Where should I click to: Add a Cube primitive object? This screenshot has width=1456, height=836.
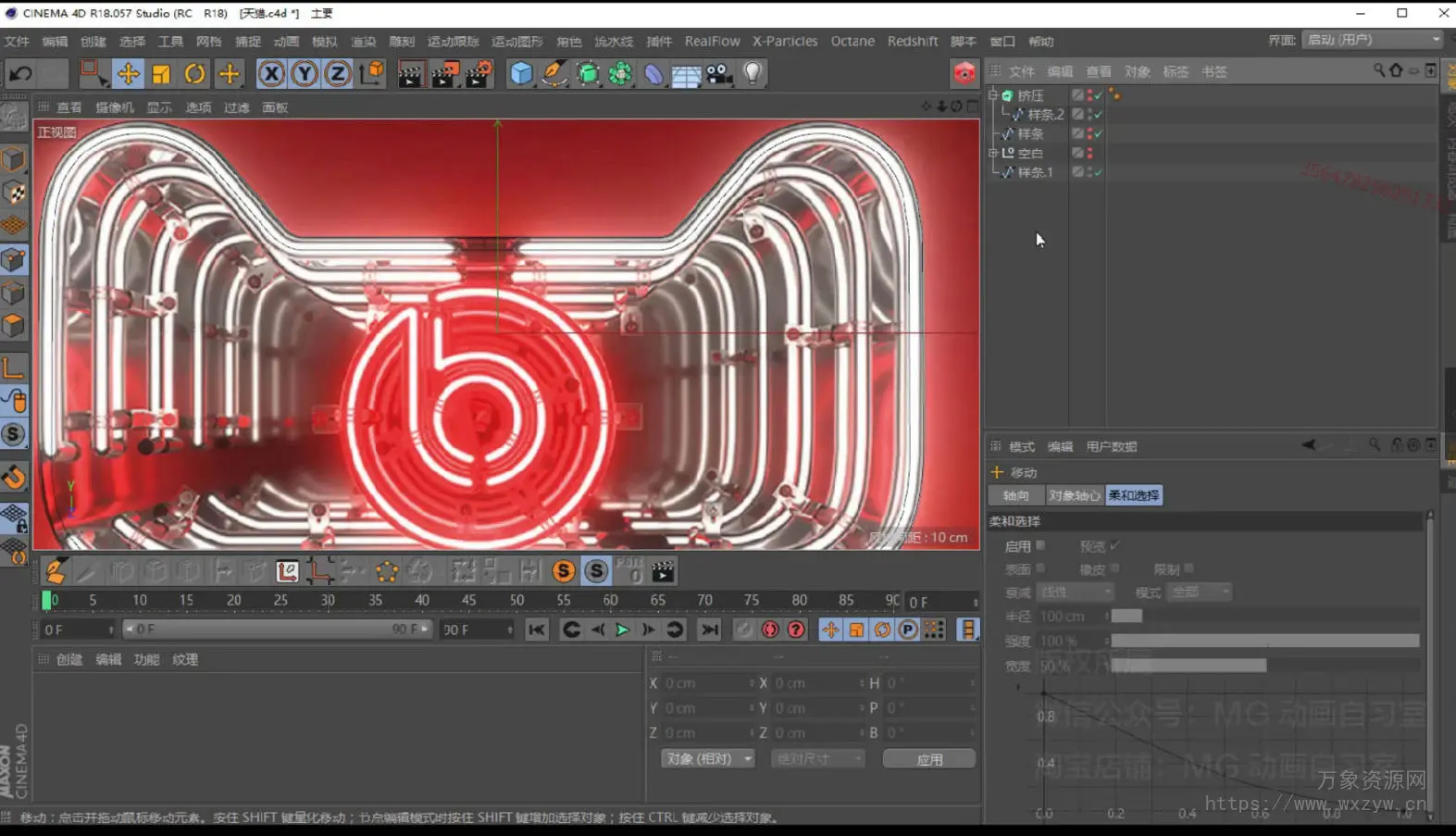coord(521,74)
